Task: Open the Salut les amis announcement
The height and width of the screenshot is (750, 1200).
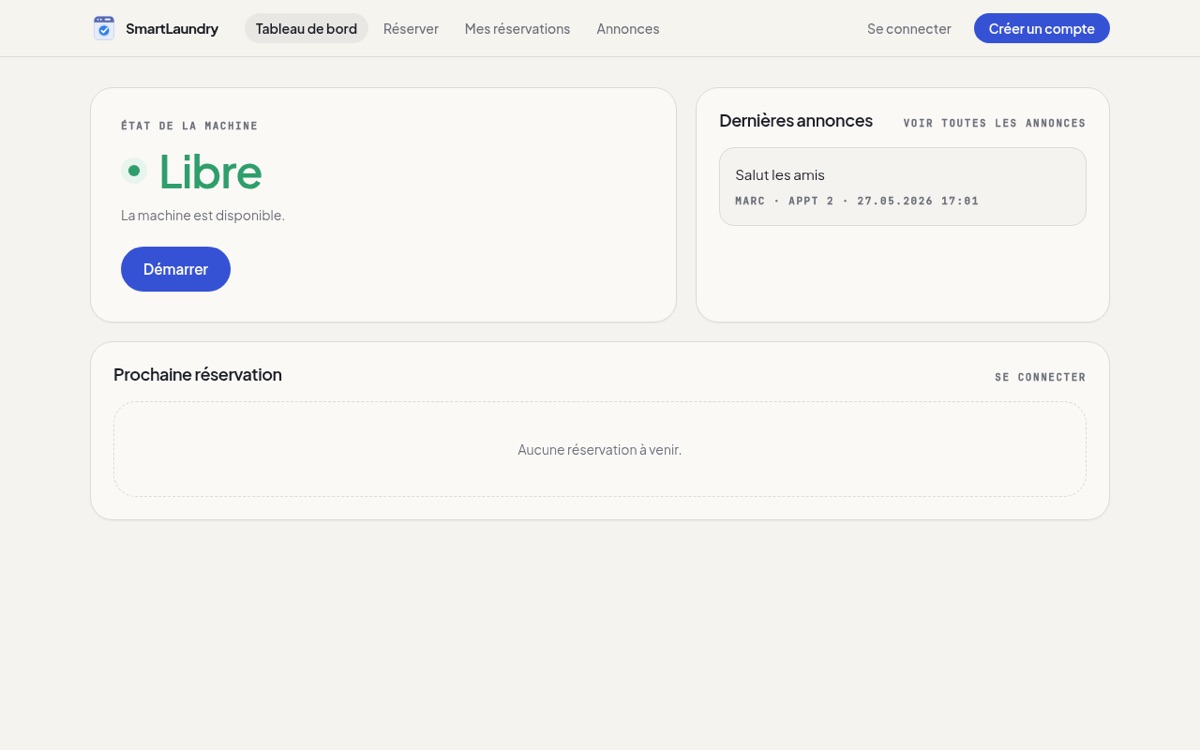Action: (x=903, y=187)
